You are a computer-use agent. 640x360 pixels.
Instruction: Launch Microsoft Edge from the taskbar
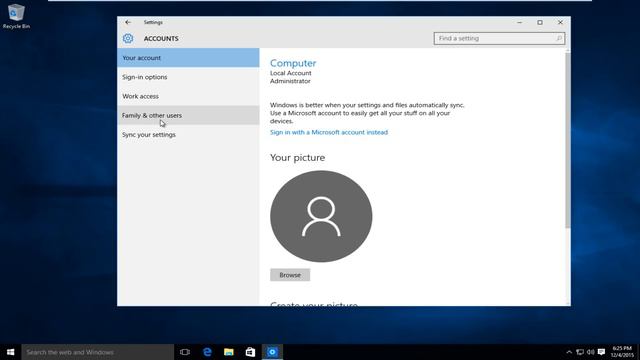click(207, 352)
